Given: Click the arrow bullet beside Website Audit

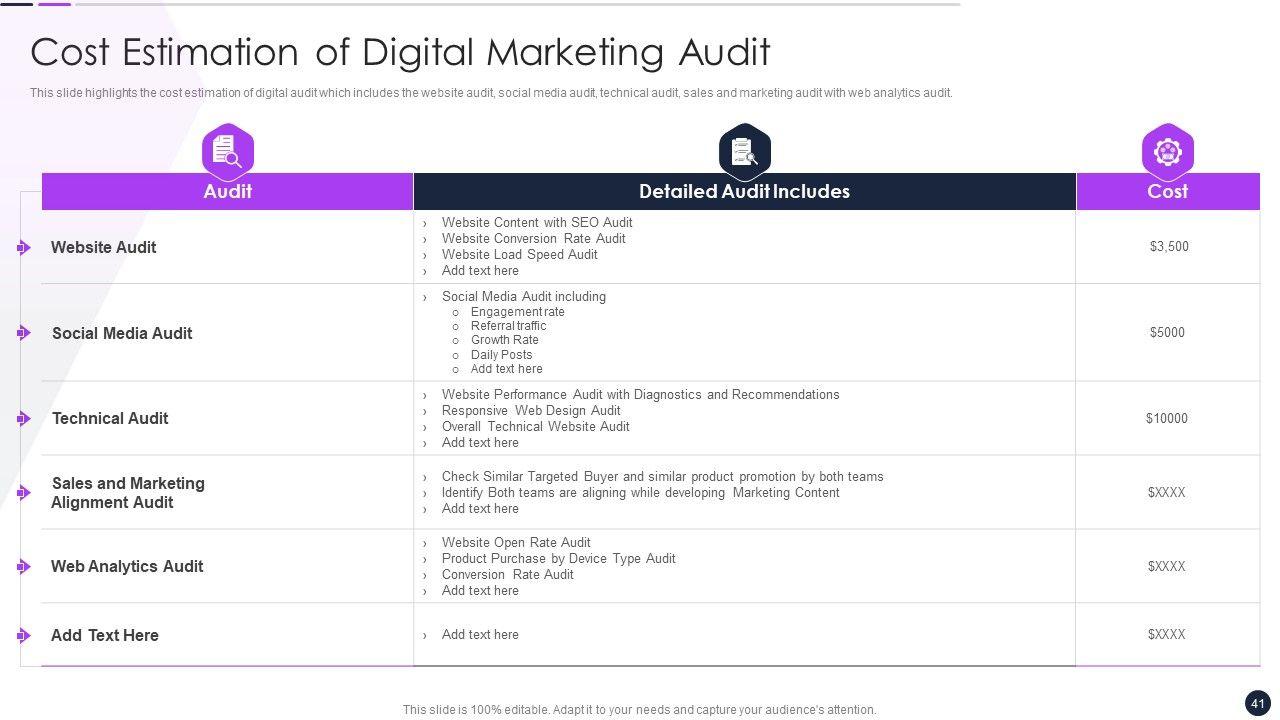Looking at the screenshot, I should coord(24,248).
